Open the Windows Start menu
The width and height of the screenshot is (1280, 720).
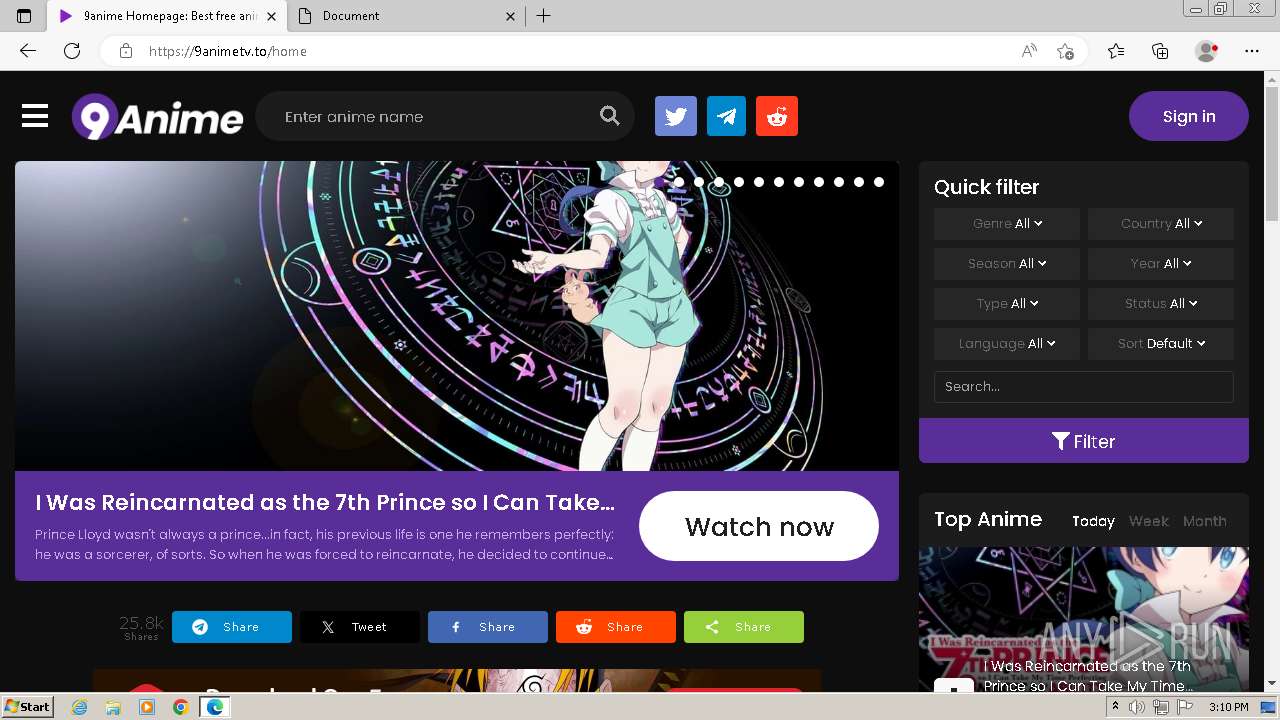(x=28, y=707)
